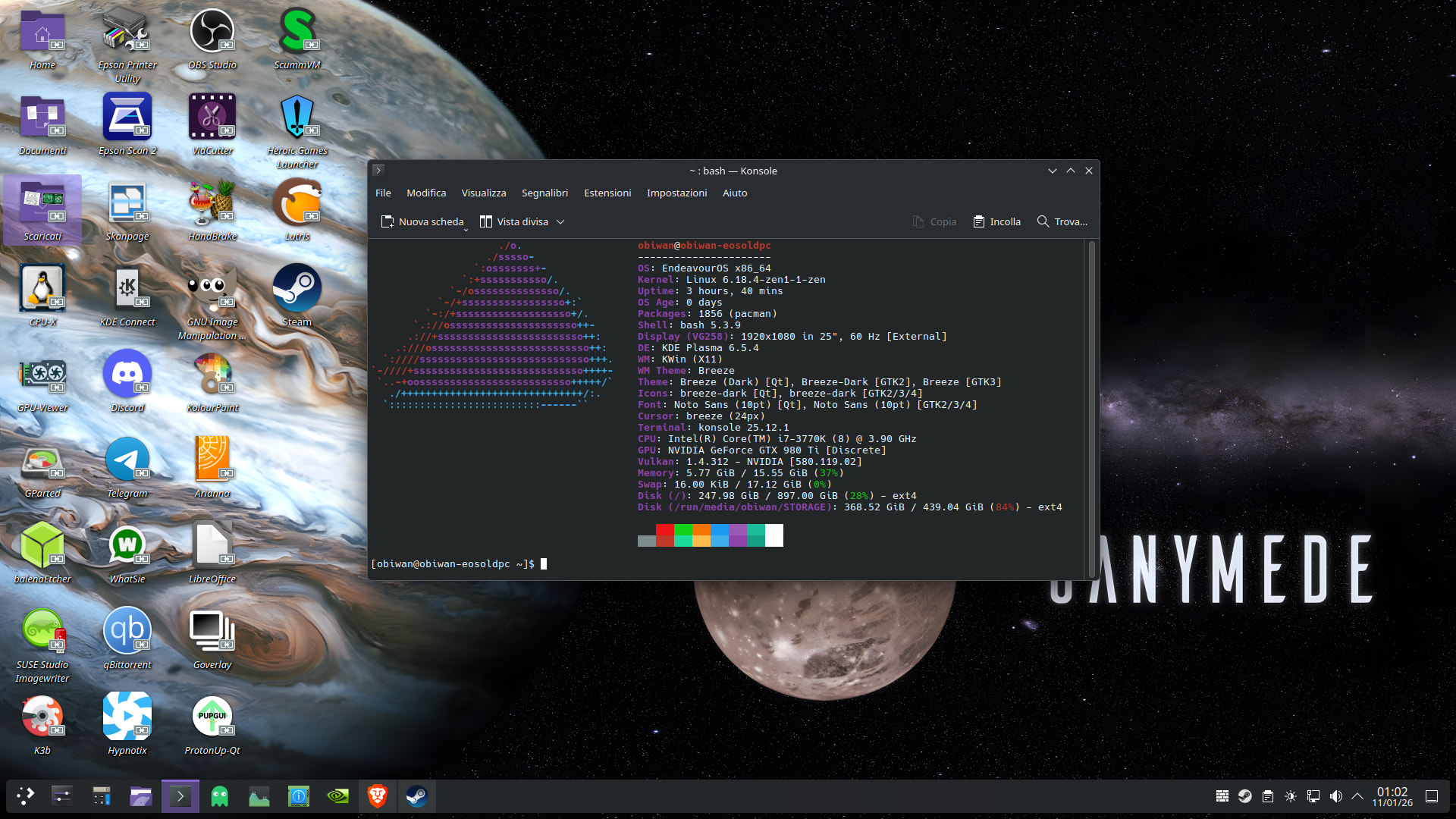
Task: Open the Segnalibri menu
Action: pyautogui.click(x=544, y=193)
